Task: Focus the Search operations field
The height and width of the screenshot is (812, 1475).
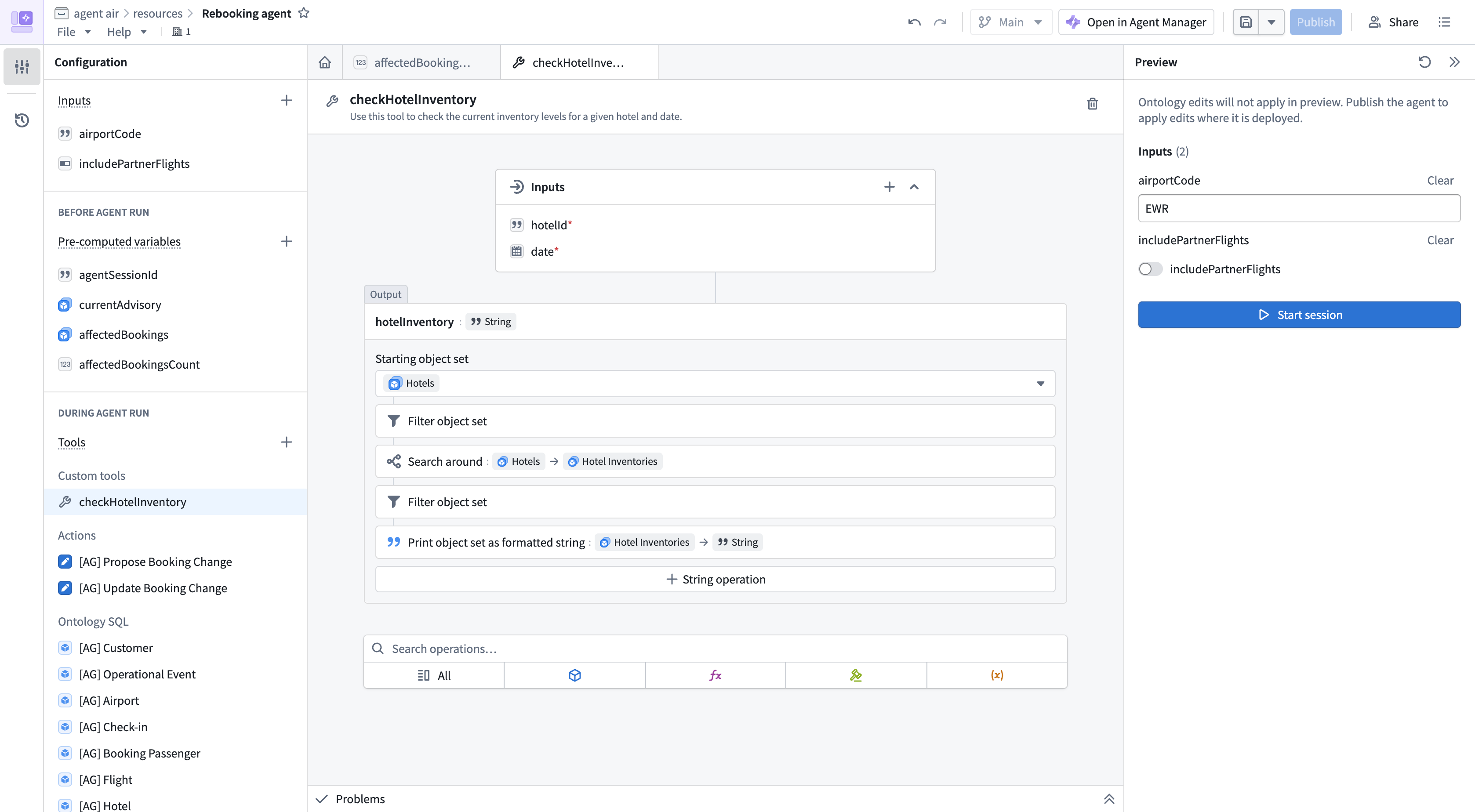Action: [x=715, y=649]
